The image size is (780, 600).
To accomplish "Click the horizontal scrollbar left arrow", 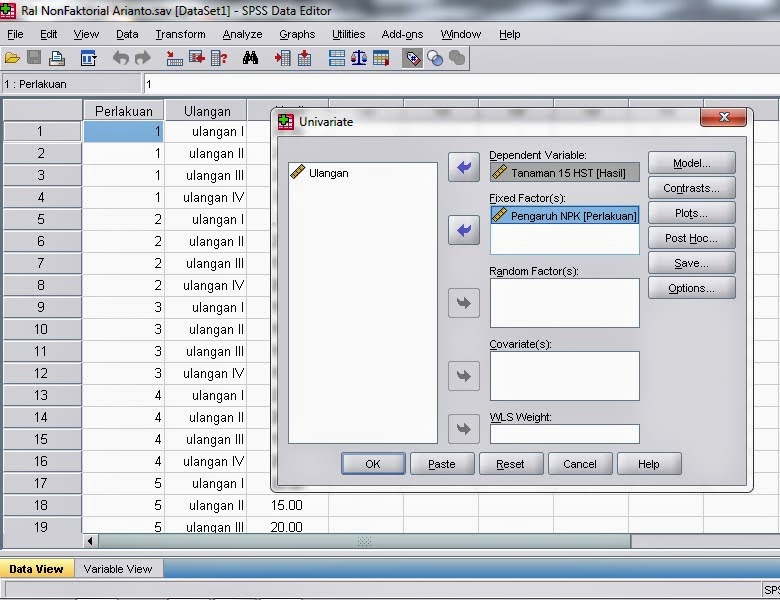I will [x=90, y=541].
